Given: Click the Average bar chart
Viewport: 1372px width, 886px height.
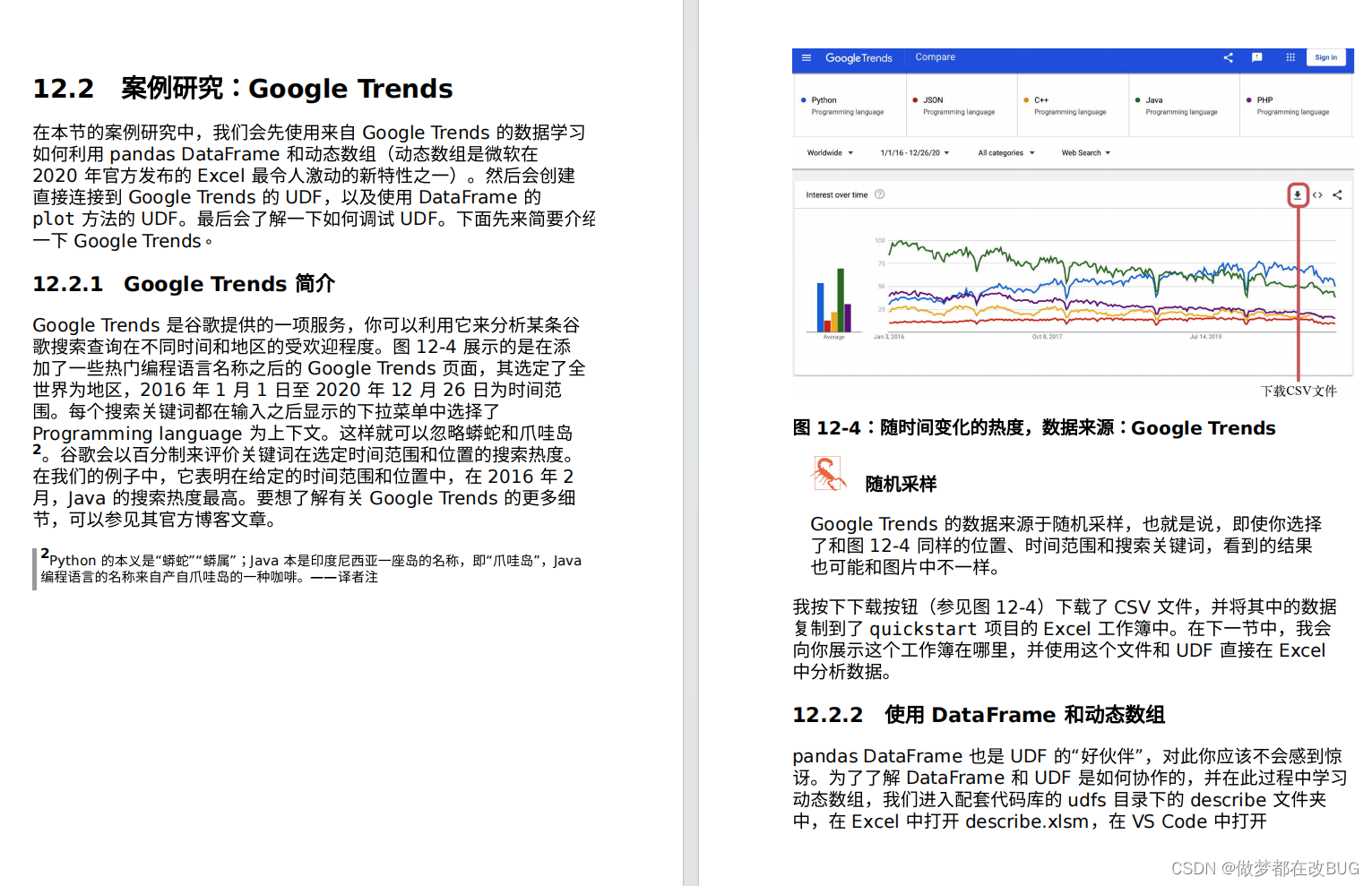Looking at the screenshot, I should click(x=833, y=301).
